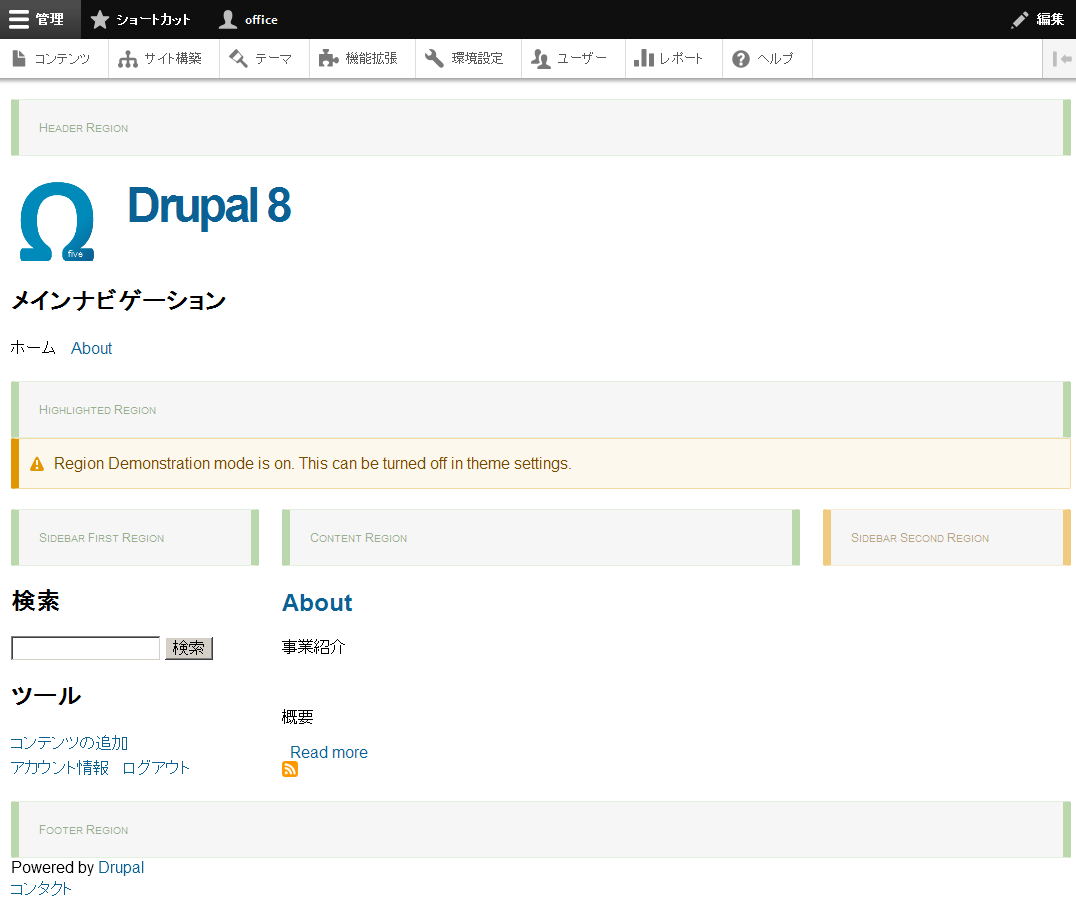Screen dimensions: 1076x901
Task: Click the wrench icon beside 環境設定
Action: [434, 58]
